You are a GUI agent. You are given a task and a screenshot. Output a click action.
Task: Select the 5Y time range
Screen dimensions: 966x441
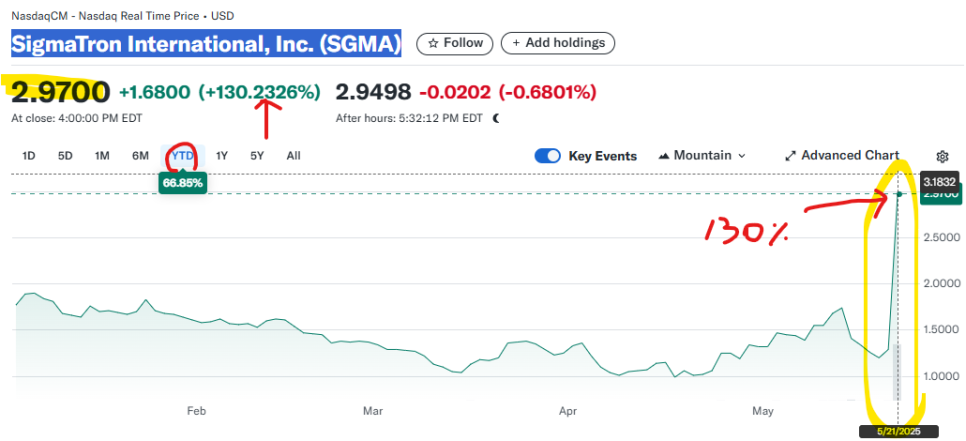click(257, 156)
